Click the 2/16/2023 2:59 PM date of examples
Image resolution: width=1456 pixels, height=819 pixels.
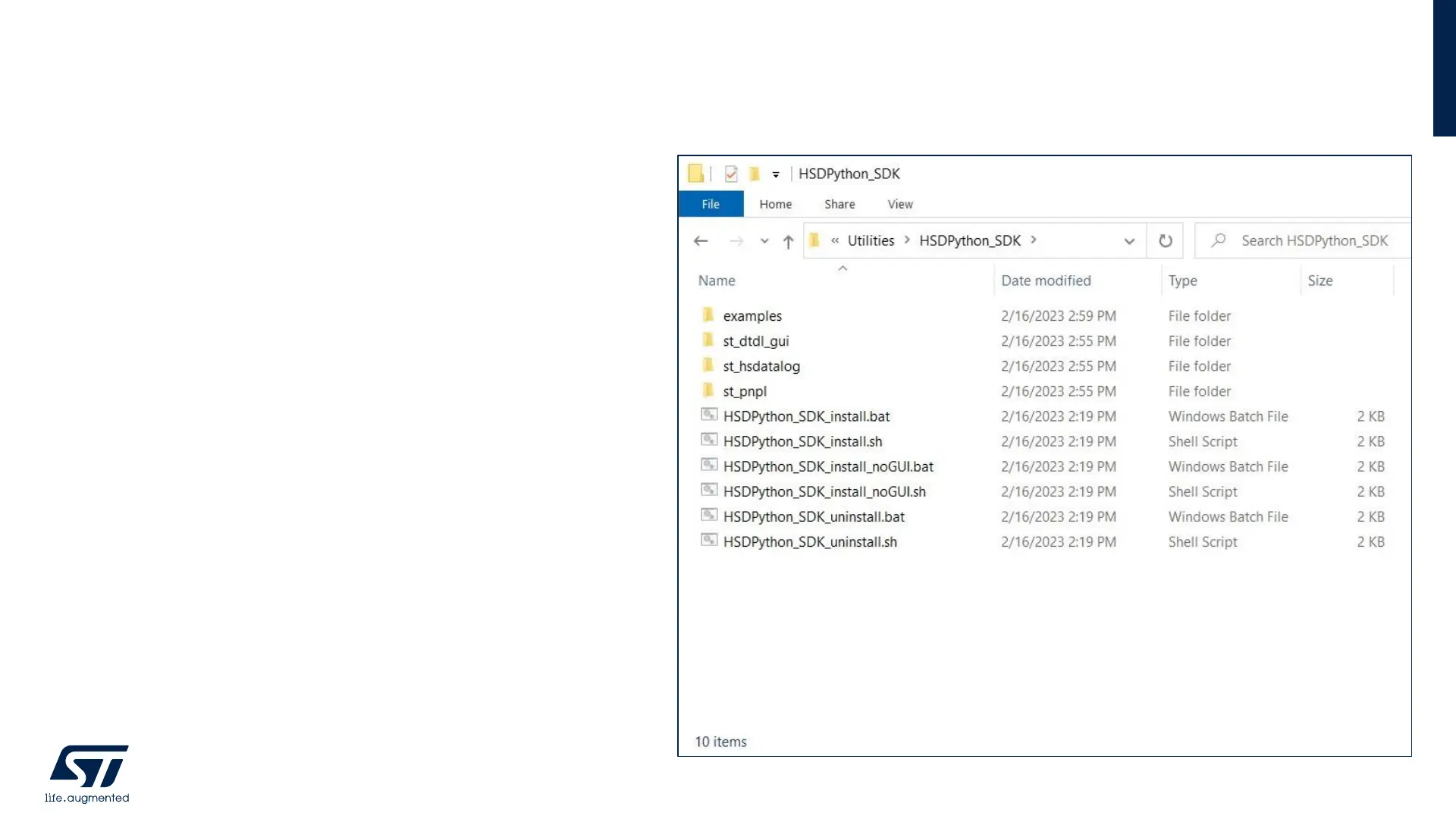tap(1059, 315)
